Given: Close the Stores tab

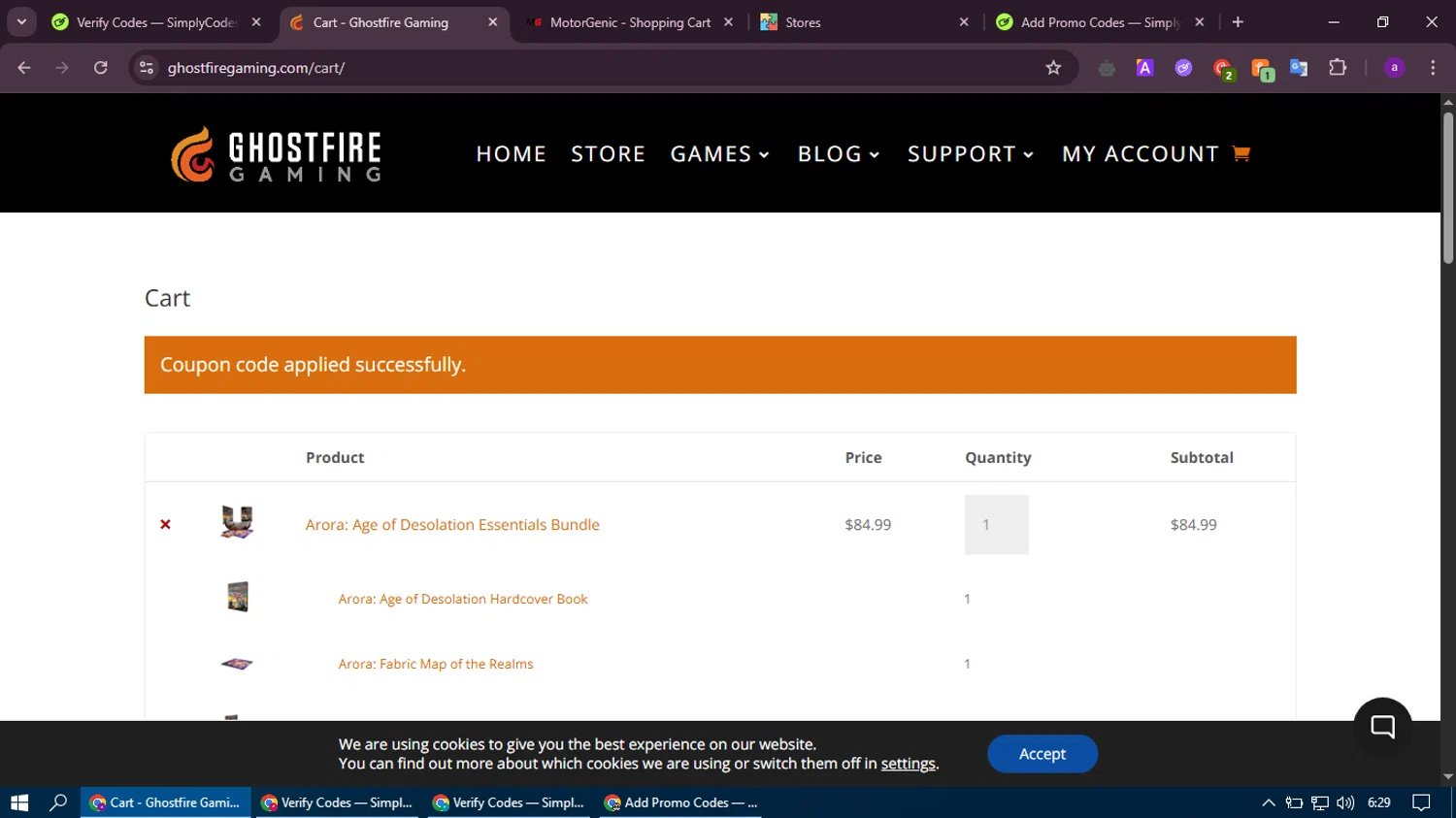Looking at the screenshot, I should 964,22.
